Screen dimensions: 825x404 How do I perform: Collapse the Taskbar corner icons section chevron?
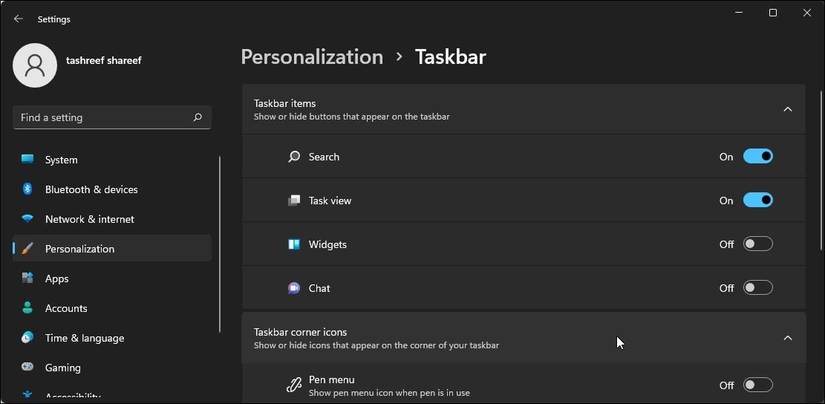click(788, 338)
